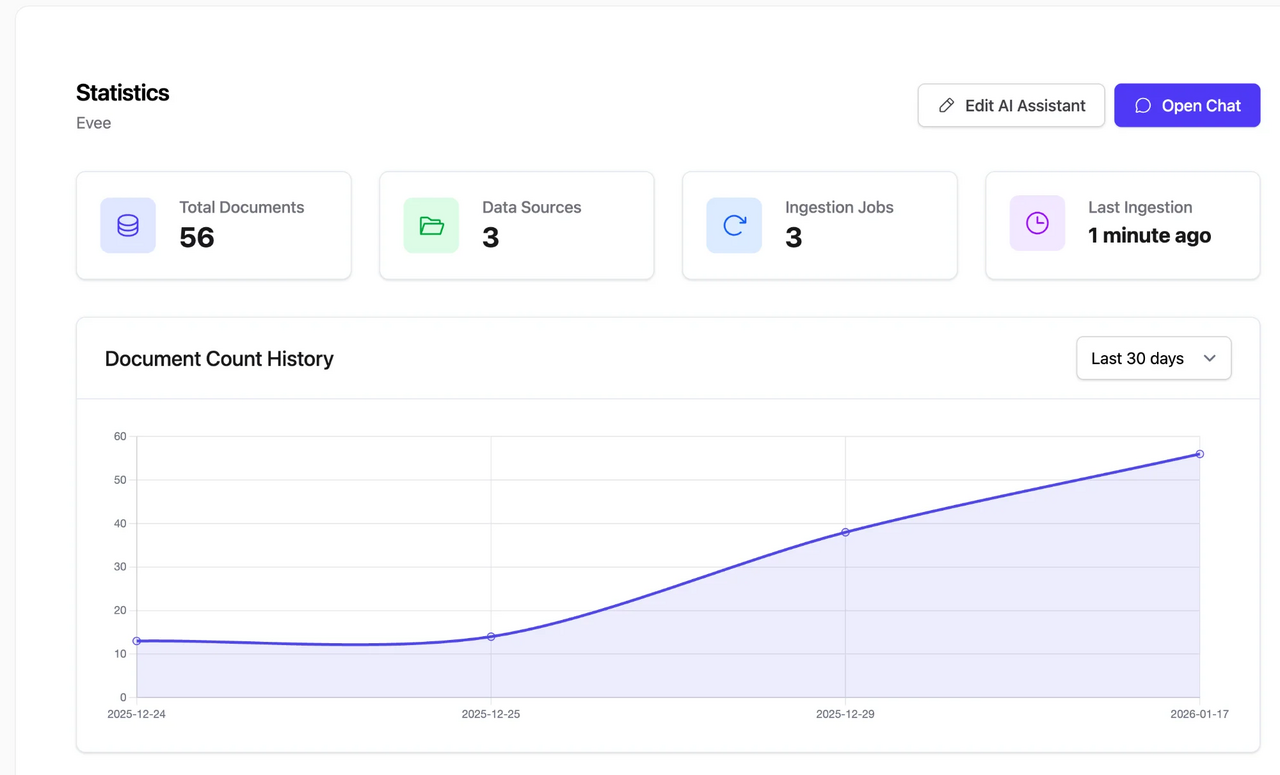Click the Total Documents count 56
The image size is (1280, 775).
click(x=197, y=237)
